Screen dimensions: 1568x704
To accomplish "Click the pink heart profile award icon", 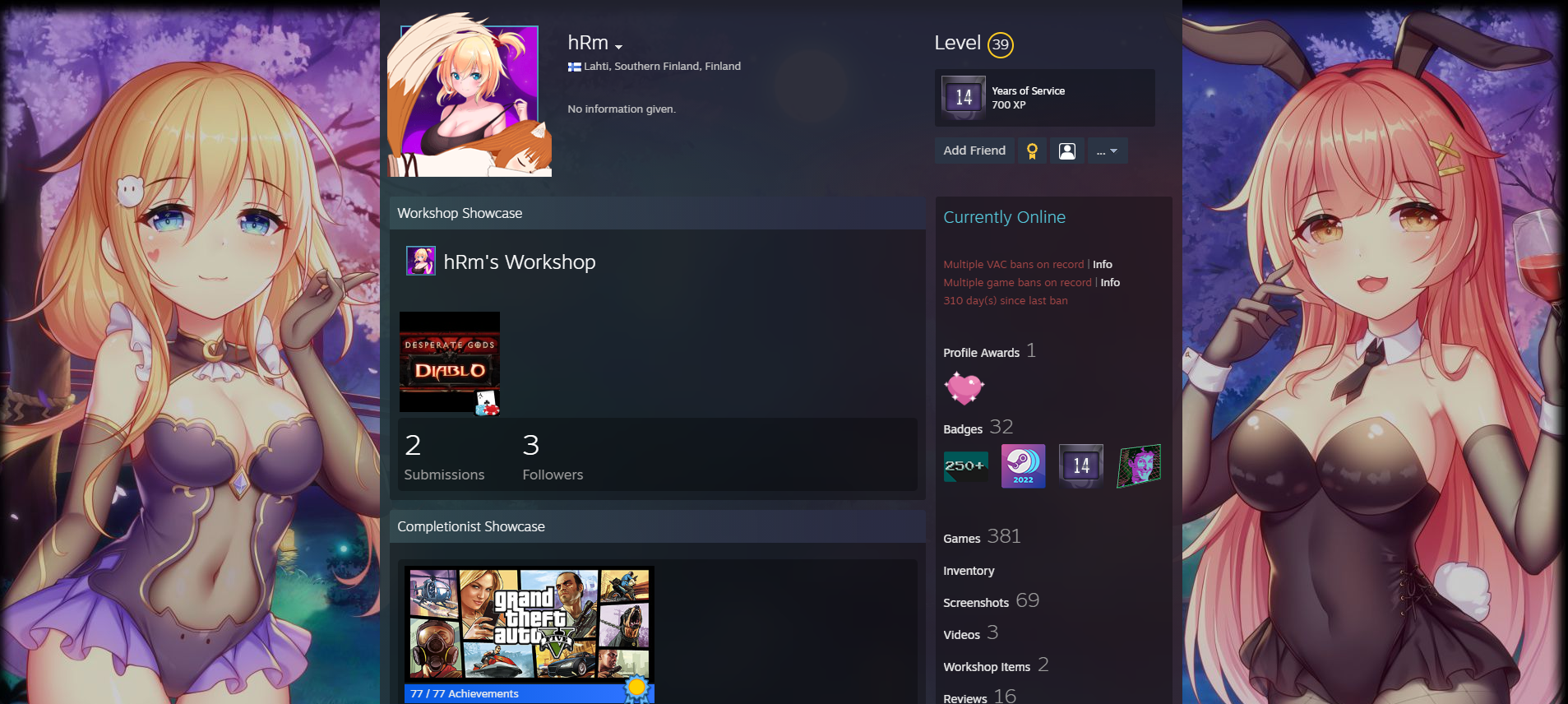I will pos(964,387).
